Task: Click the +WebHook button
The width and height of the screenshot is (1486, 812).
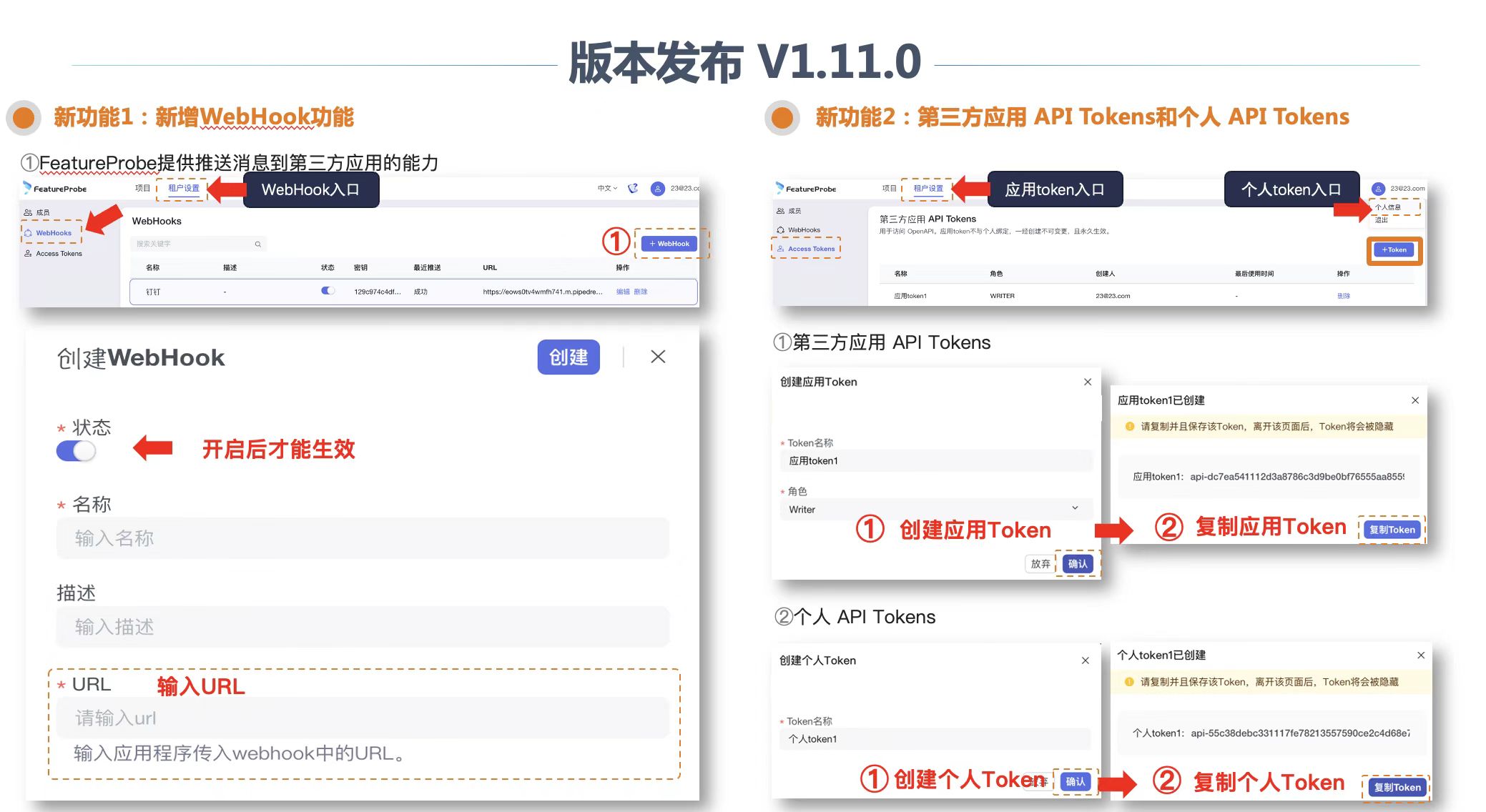Action: tap(669, 243)
